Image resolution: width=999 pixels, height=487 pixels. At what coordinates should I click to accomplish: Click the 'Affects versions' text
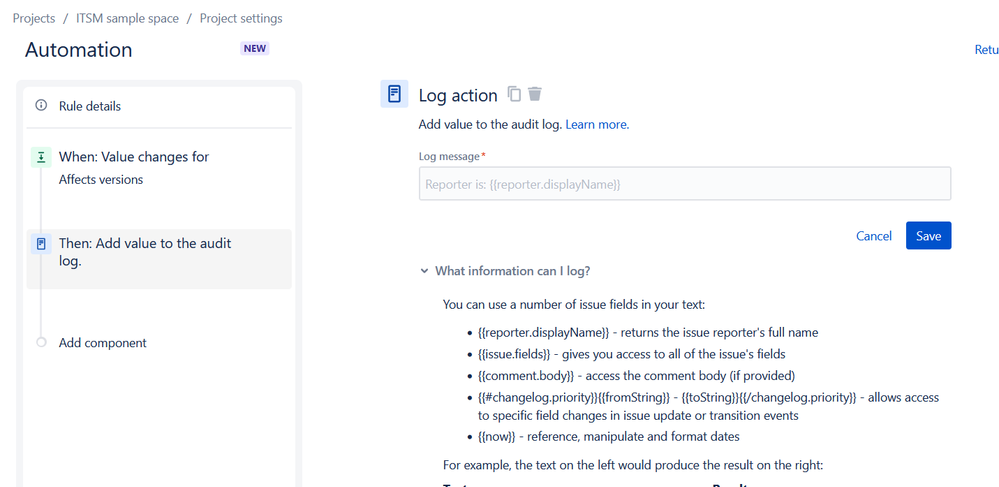tap(101, 180)
